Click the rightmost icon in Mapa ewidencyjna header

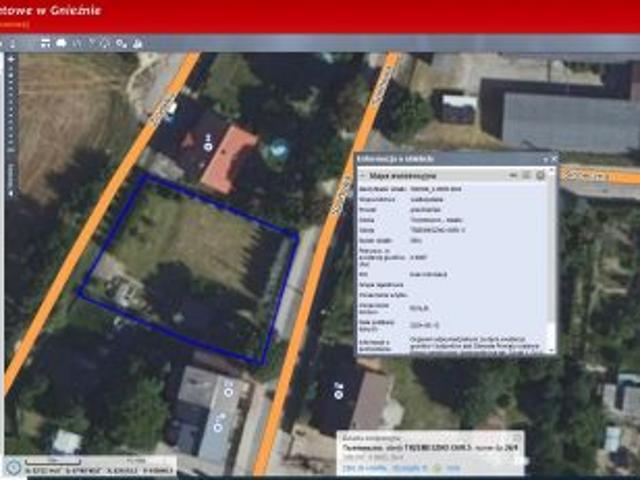click(540, 175)
